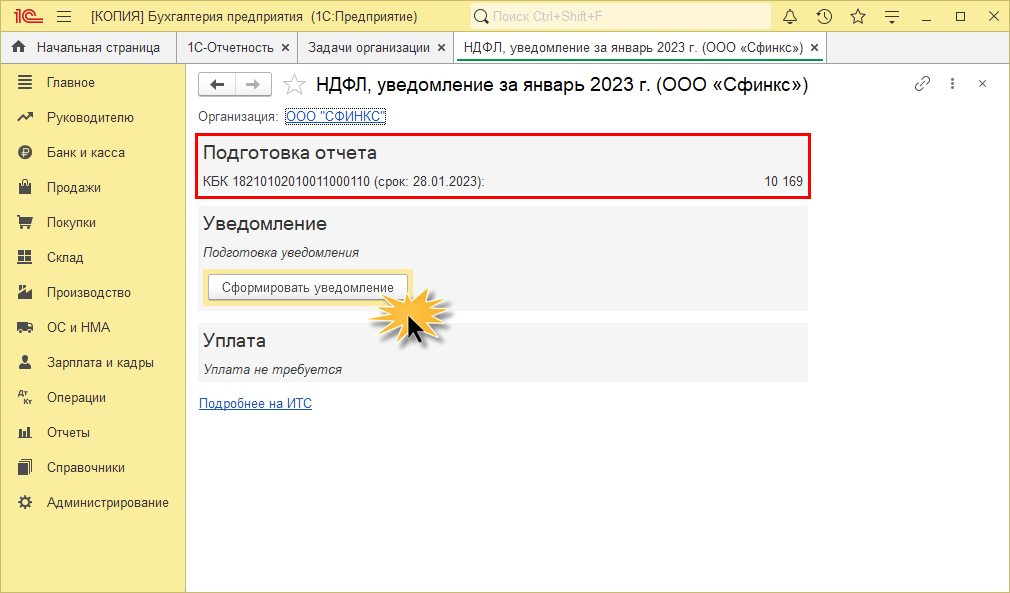This screenshot has width=1010, height=593.
Task: Open Зарплата и кадры section
Action: (93, 362)
